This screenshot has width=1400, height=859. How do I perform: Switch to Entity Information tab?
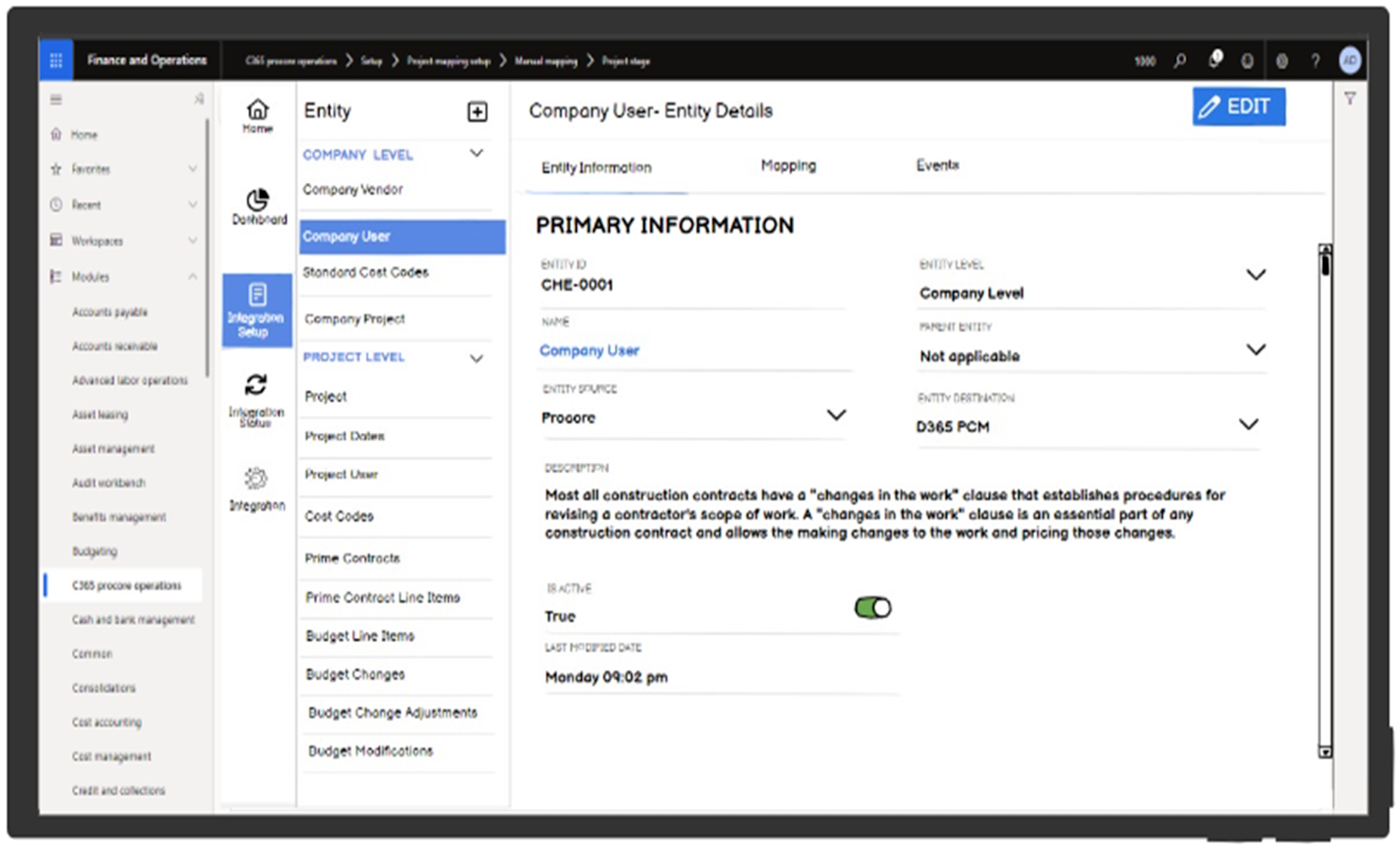596,167
